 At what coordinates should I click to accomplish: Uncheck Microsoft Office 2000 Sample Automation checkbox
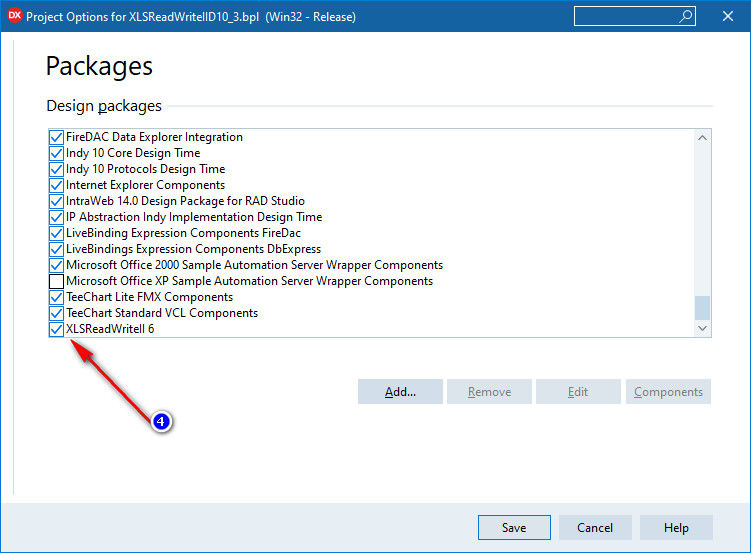[56, 265]
